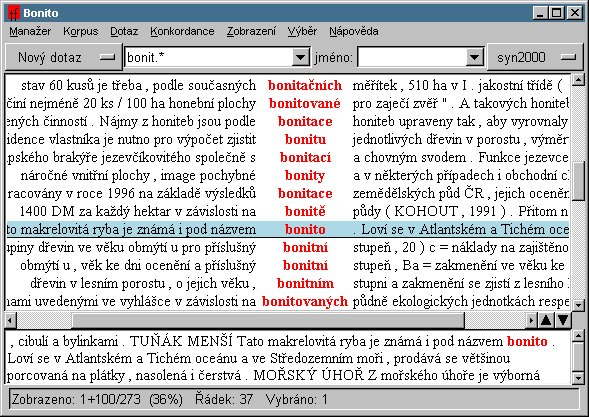Click the Vybráno: 1 status entry
Viewport: 589px width, 417px height.
296,399
